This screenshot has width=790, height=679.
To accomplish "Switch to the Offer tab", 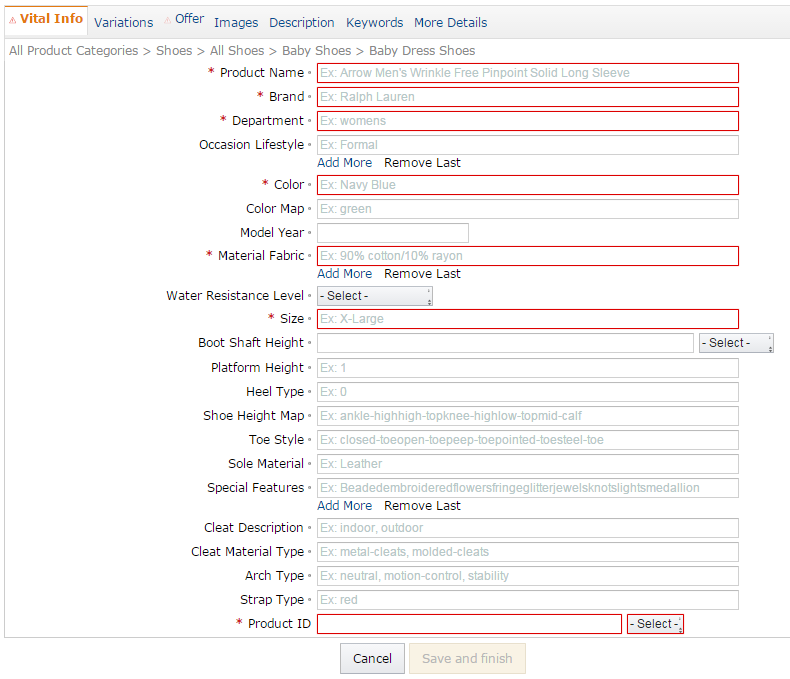I will (x=189, y=19).
